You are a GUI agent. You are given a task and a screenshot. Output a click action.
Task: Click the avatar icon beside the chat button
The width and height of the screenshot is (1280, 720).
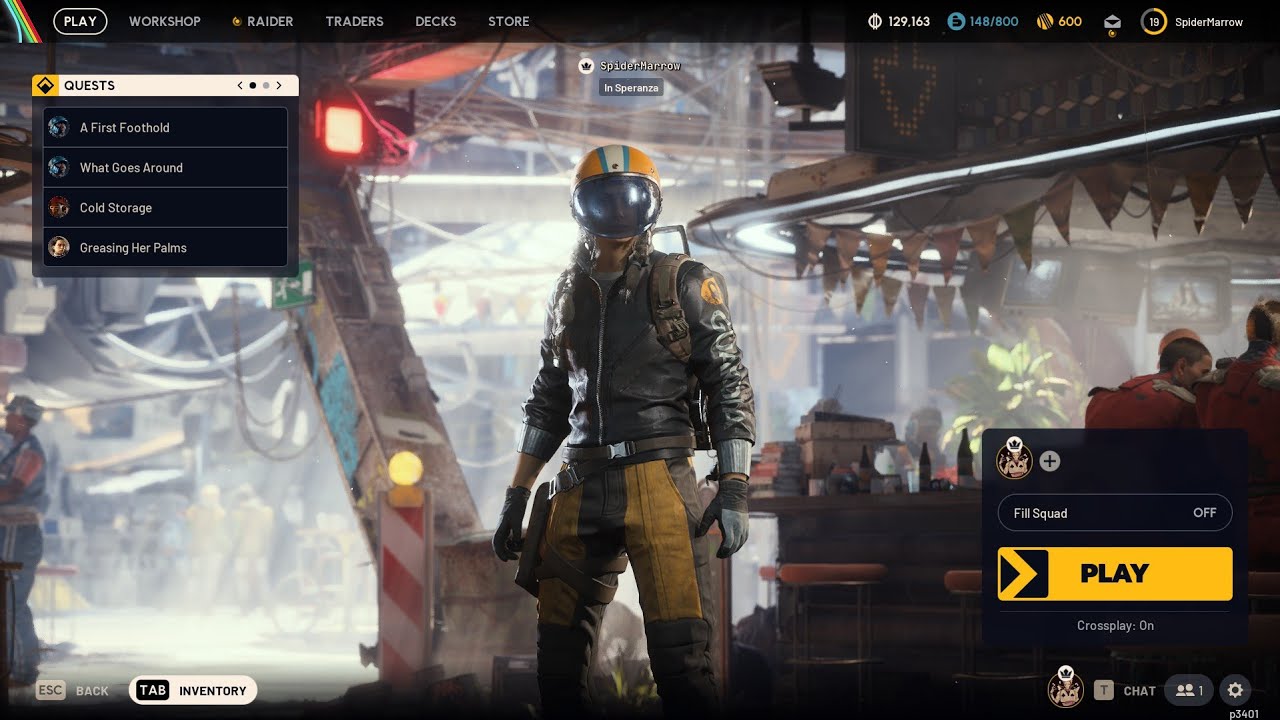click(1065, 688)
